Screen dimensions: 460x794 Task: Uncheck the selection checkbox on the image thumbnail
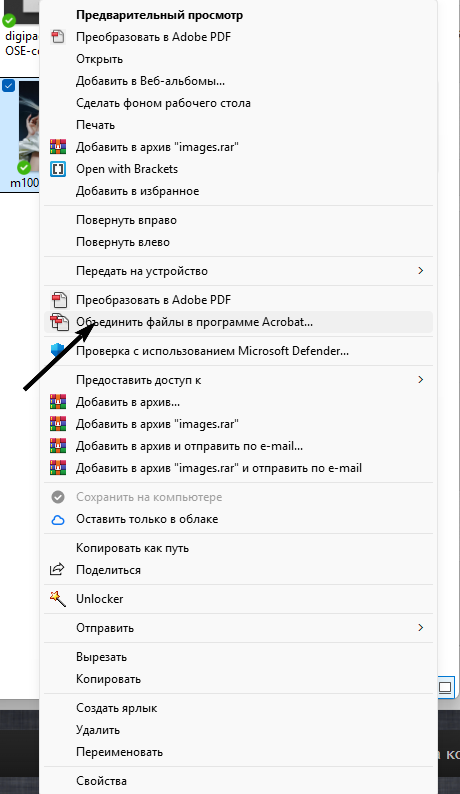pyautogui.click(x=9, y=86)
